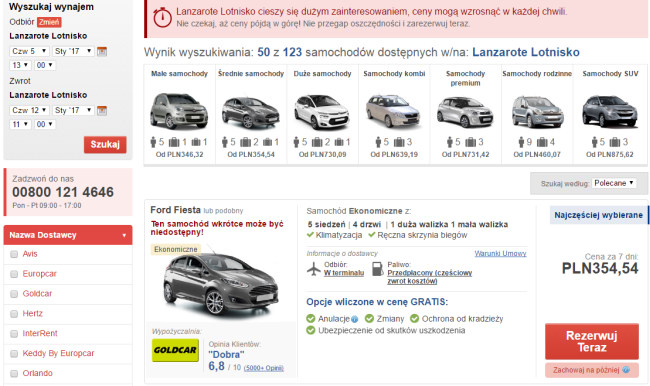This screenshot has width=650, height=386.
Task: Open the Przedpłacony fuel policy link
Action: click(430, 277)
